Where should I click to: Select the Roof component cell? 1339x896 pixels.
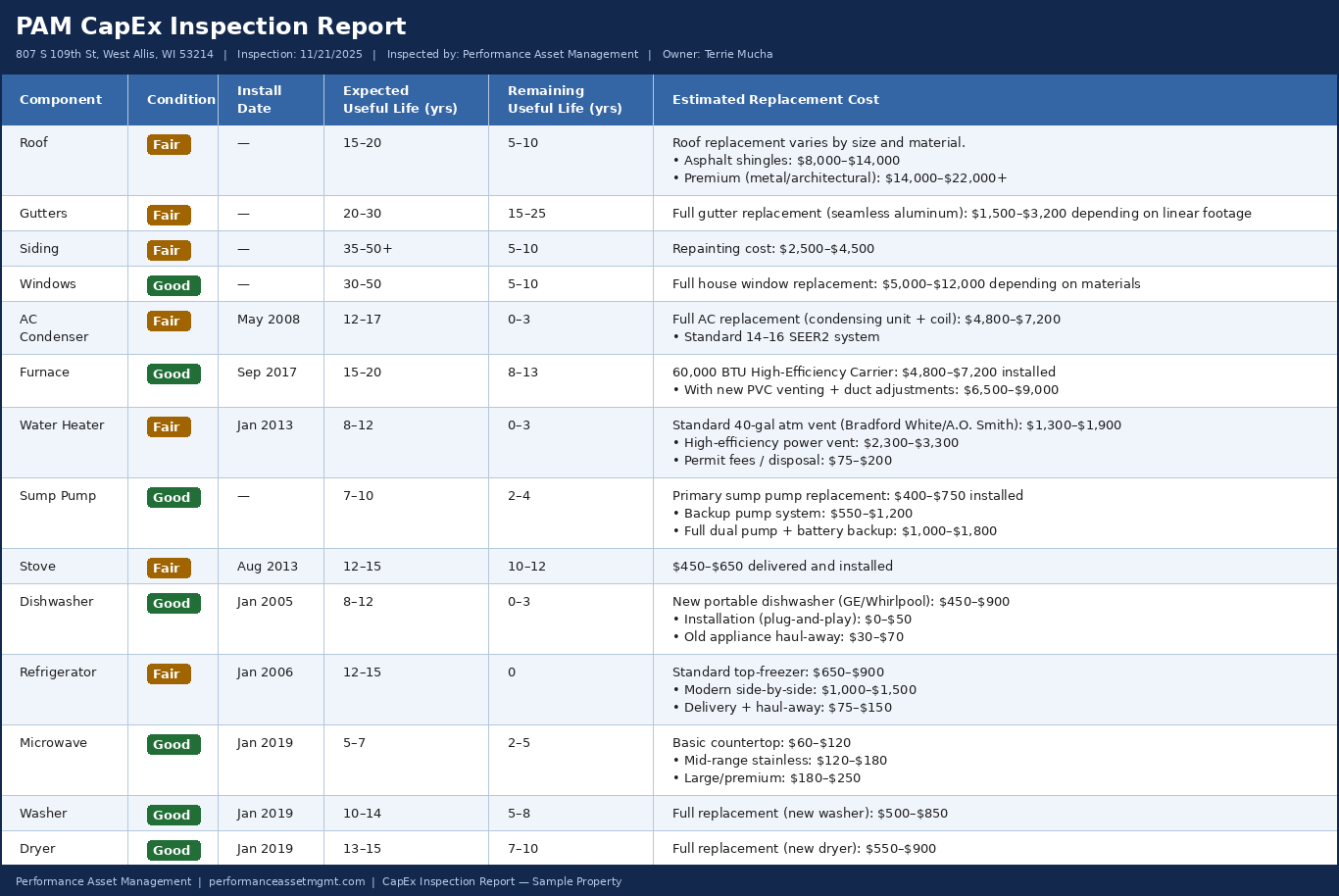(65, 161)
